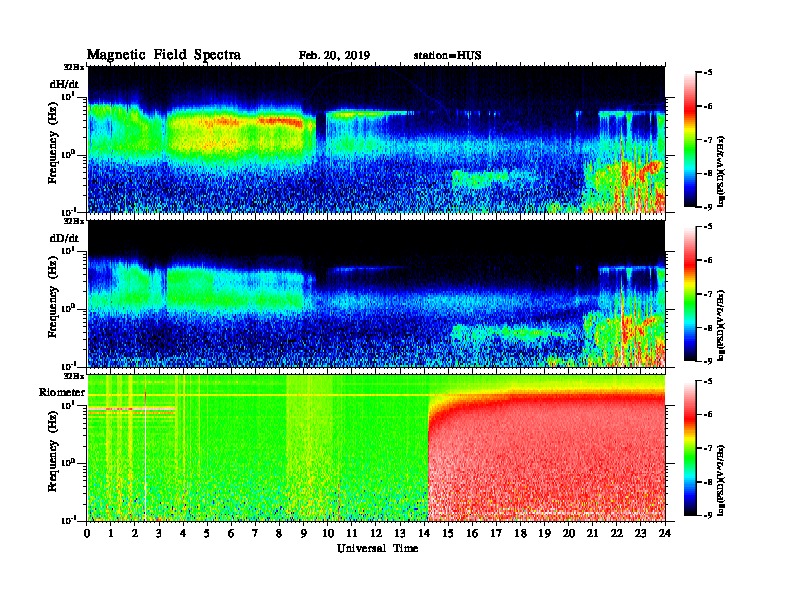Click the Riometer panel color scale bar
This screenshot has height=612, width=792.
(x=690, y=448)
